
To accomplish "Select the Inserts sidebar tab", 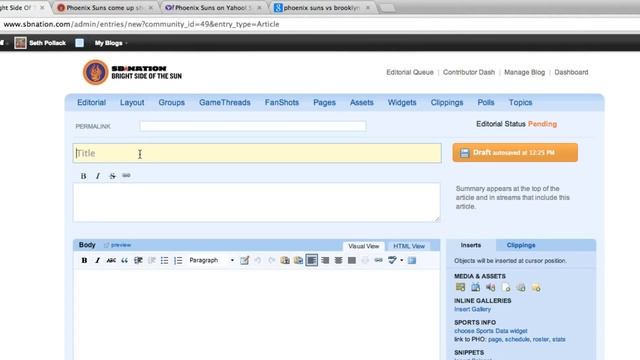I will click(471, 245).
